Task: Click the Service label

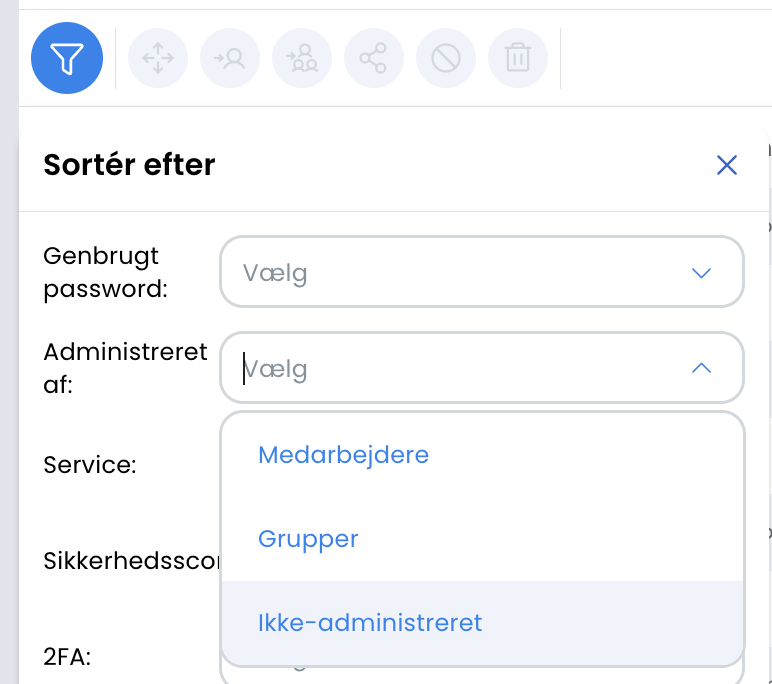Action: click(x=90, y=464)
